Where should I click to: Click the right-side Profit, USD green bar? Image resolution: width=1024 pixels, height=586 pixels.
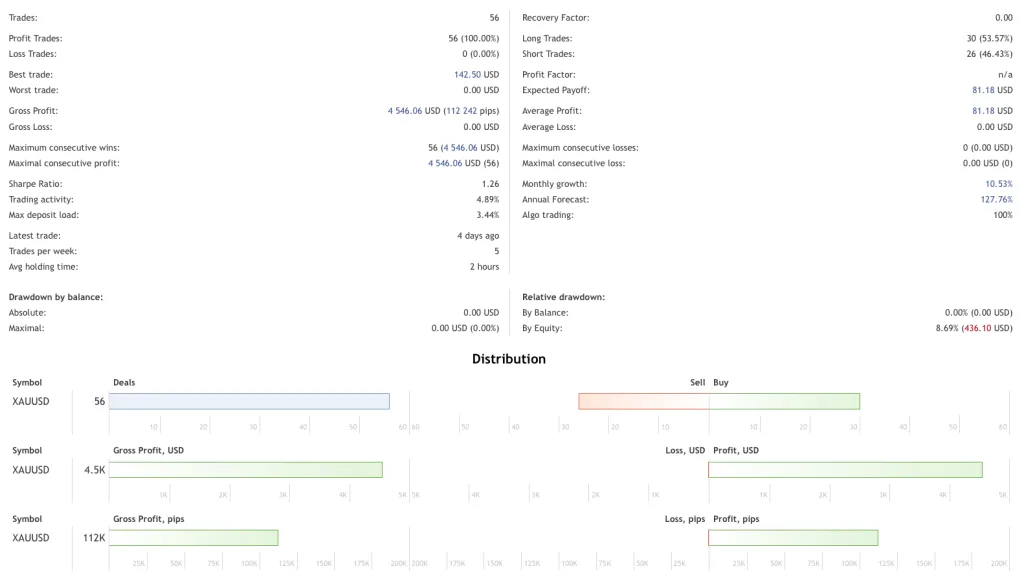pos(845,470)
